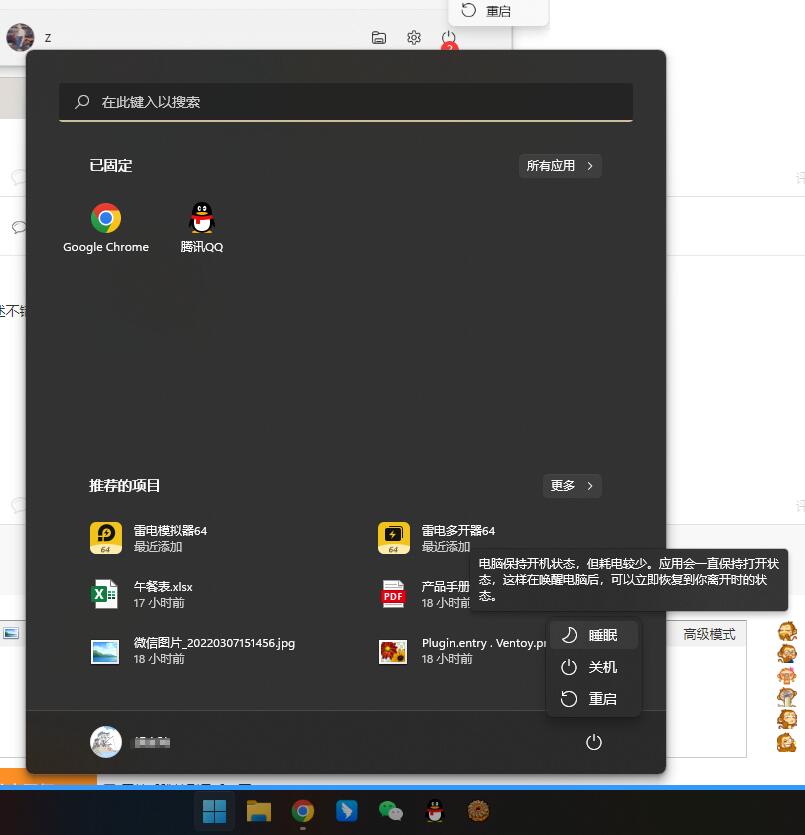Viewport: 805px width, 835px height.
Task: Expand 更多 to see more recommended items
Action: (571, 486)
